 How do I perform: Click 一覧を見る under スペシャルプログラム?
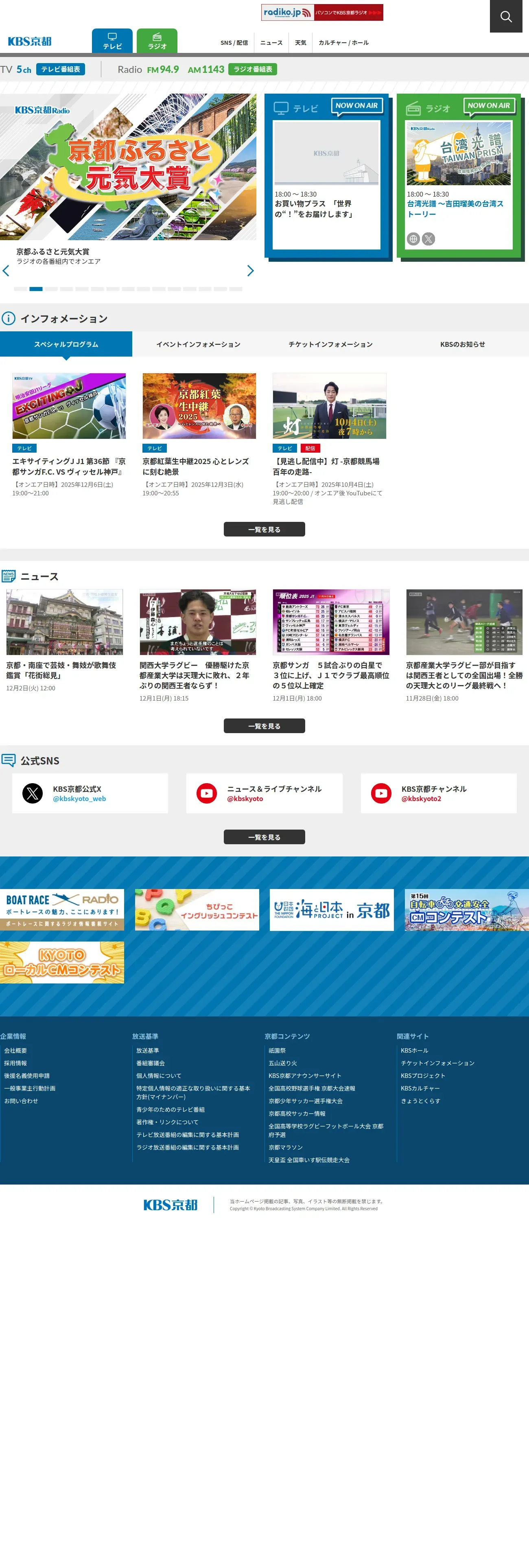coord(264,529)
